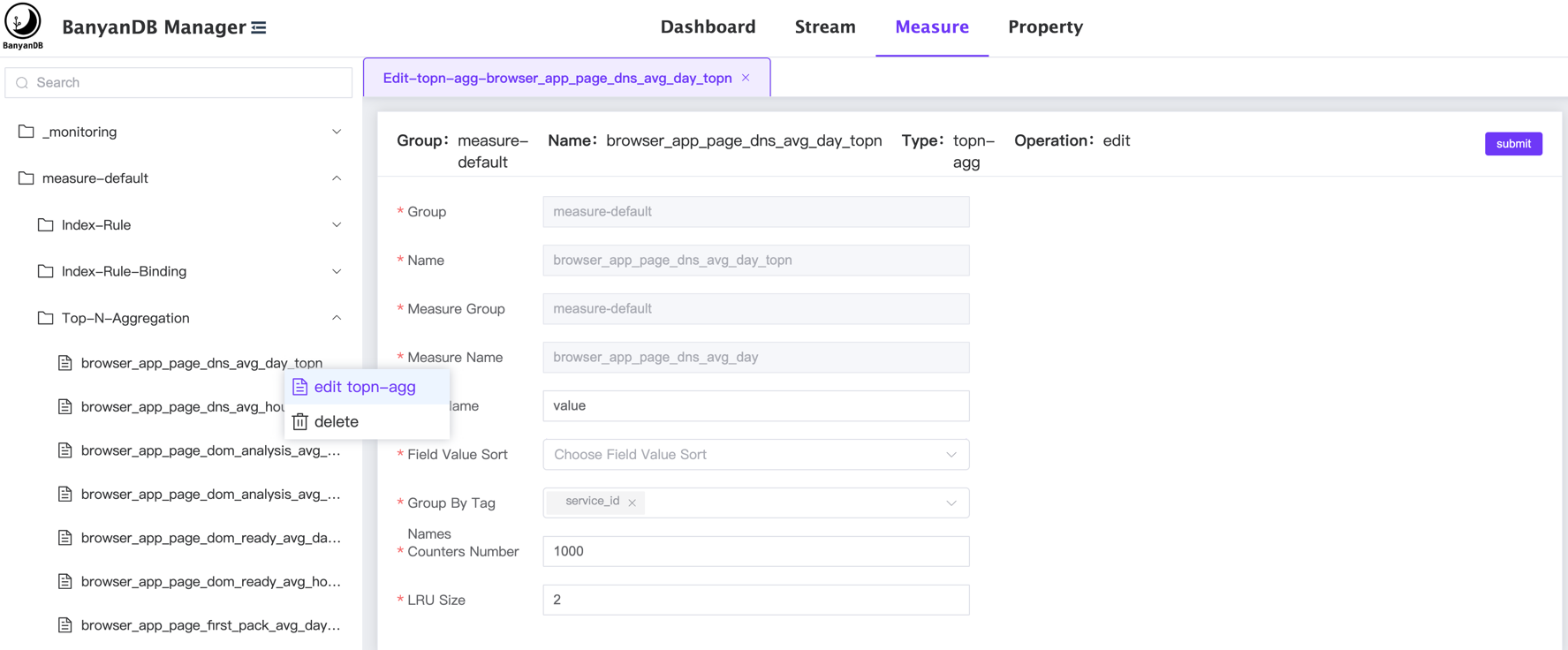The image size is (1568, 650).
Task: Expand the Index-Rule-Binding folder chevron
Action: (337, 272)
